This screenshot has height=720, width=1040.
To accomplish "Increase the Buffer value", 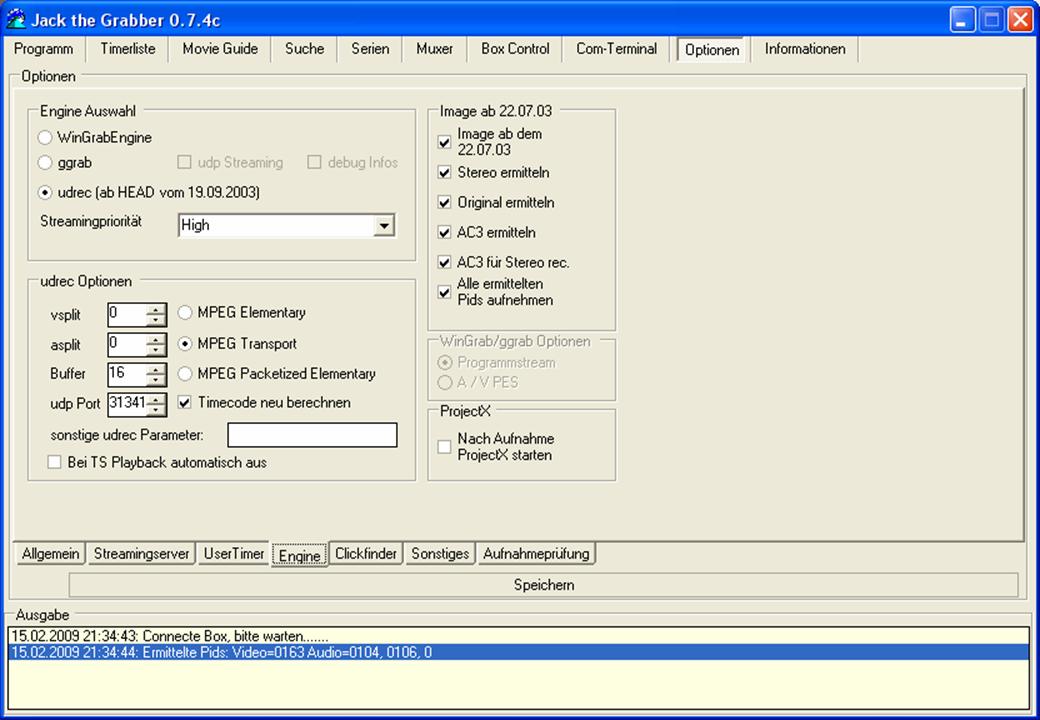I will [x=156, y=369].
